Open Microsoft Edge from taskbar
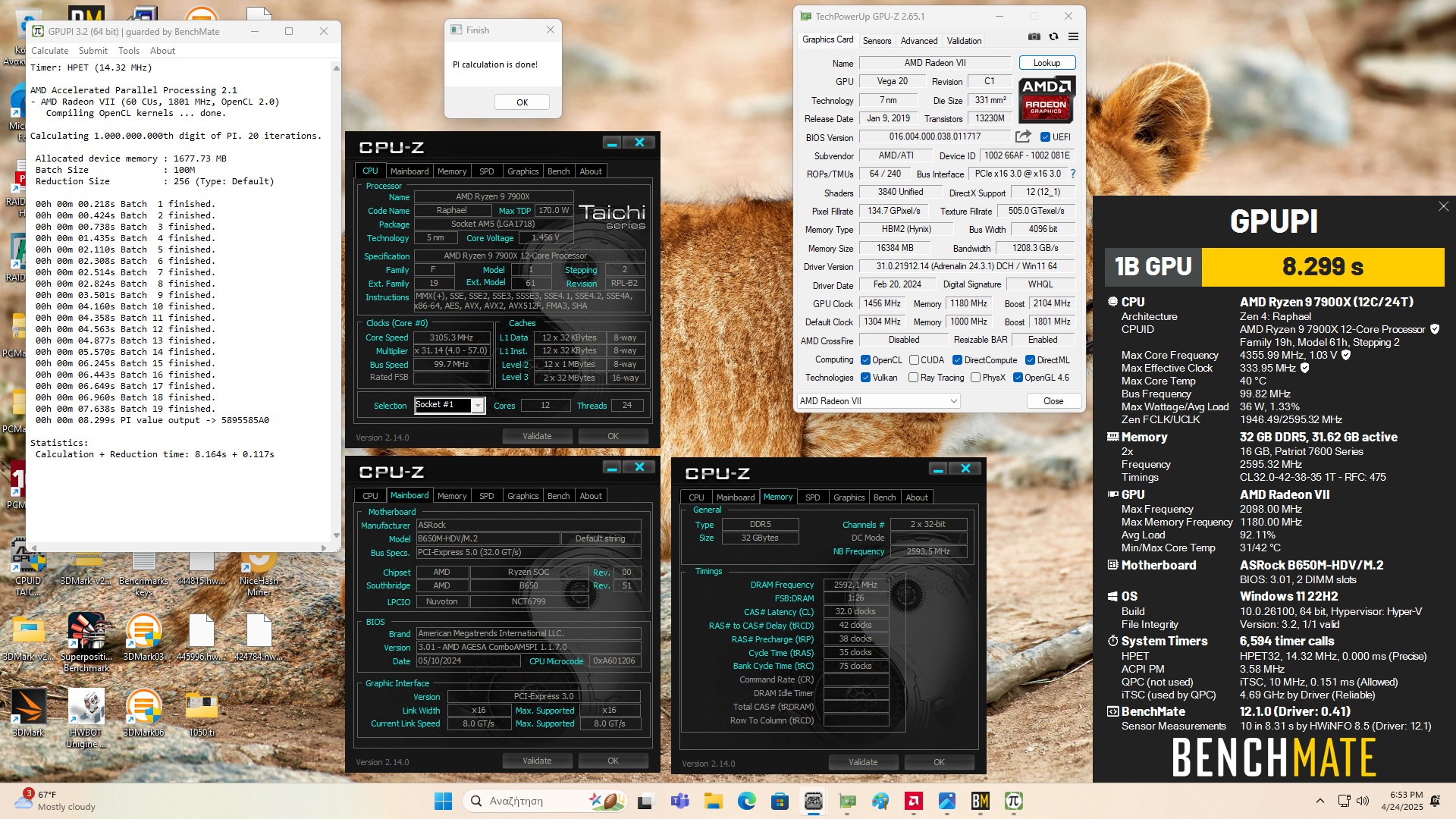Viewport: 1456px width, 819px height. click(x=746, y=801)
